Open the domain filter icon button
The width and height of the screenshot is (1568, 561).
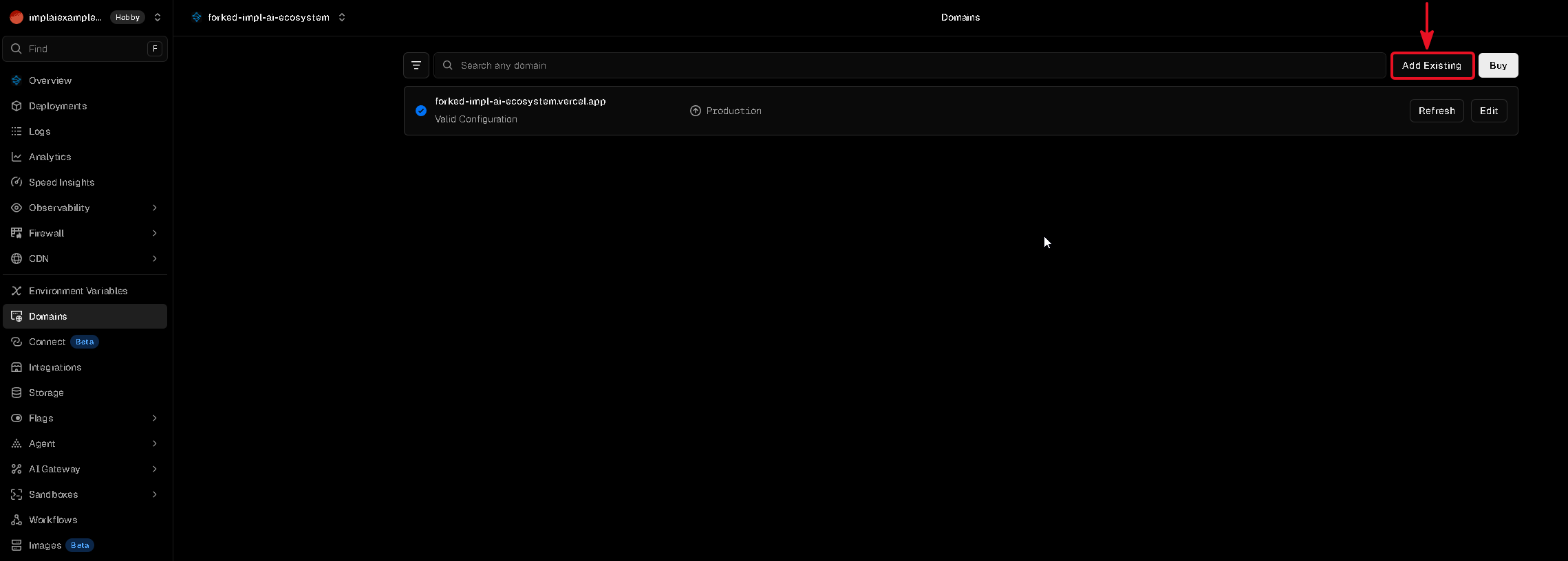(x=416, y=65)
